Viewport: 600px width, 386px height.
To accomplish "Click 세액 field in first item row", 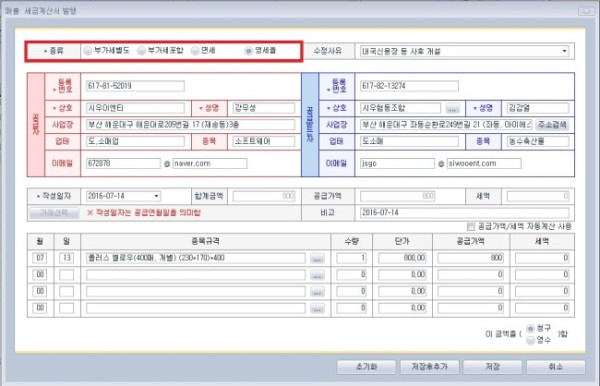I will click(x=542, y=258).
